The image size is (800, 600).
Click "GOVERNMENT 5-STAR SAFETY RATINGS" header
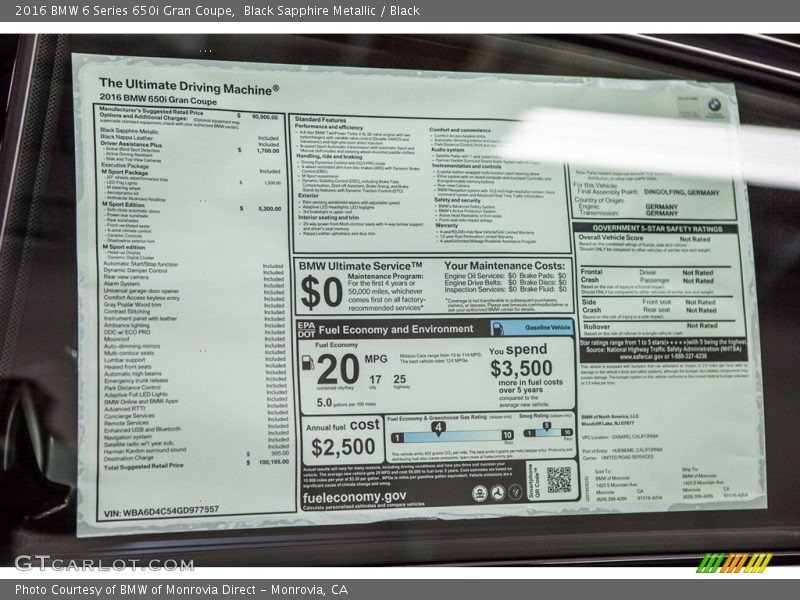click(x=657, y=229)
